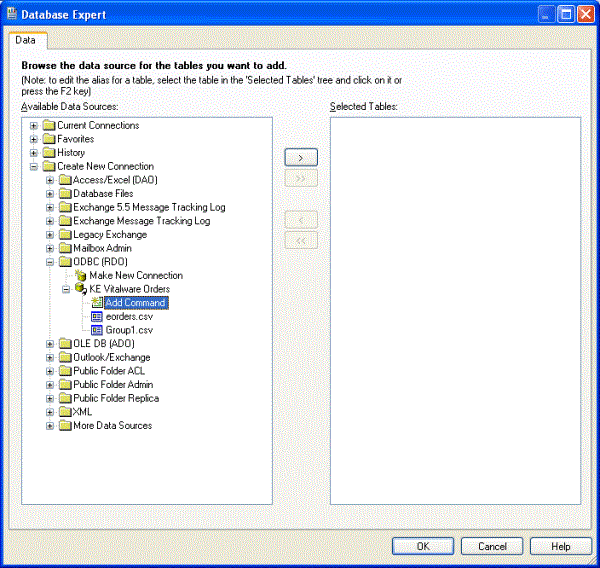Expand the Public Folder ACL node
Image resolution: width=600 pixels, height=568 pixels.
point(50,371)
